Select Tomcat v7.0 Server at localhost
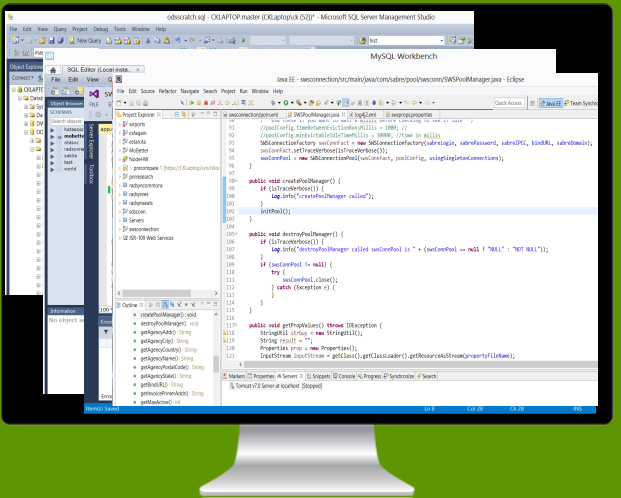 tap(280, 387)
